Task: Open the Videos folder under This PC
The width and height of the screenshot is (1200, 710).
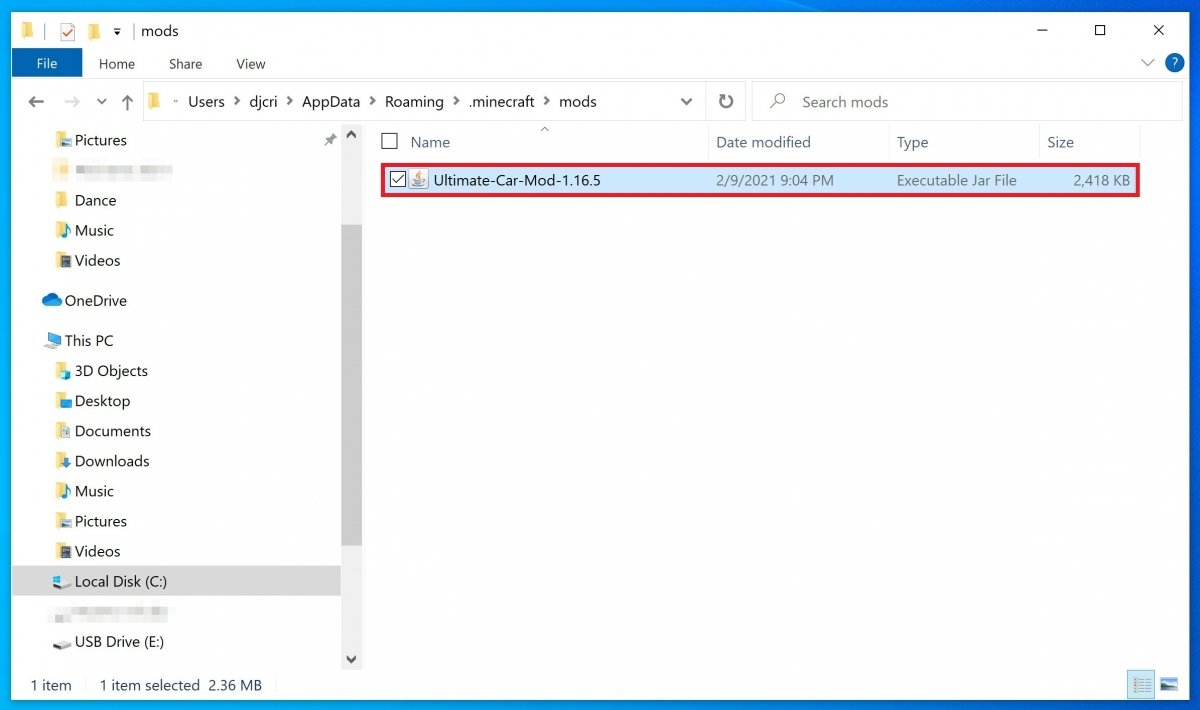Action: pyautogui.click(x=98, y=550)
